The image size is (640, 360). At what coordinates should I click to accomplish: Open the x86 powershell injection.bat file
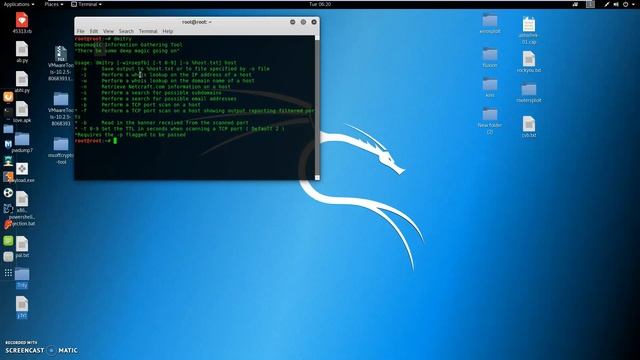[x=22, y=199]
